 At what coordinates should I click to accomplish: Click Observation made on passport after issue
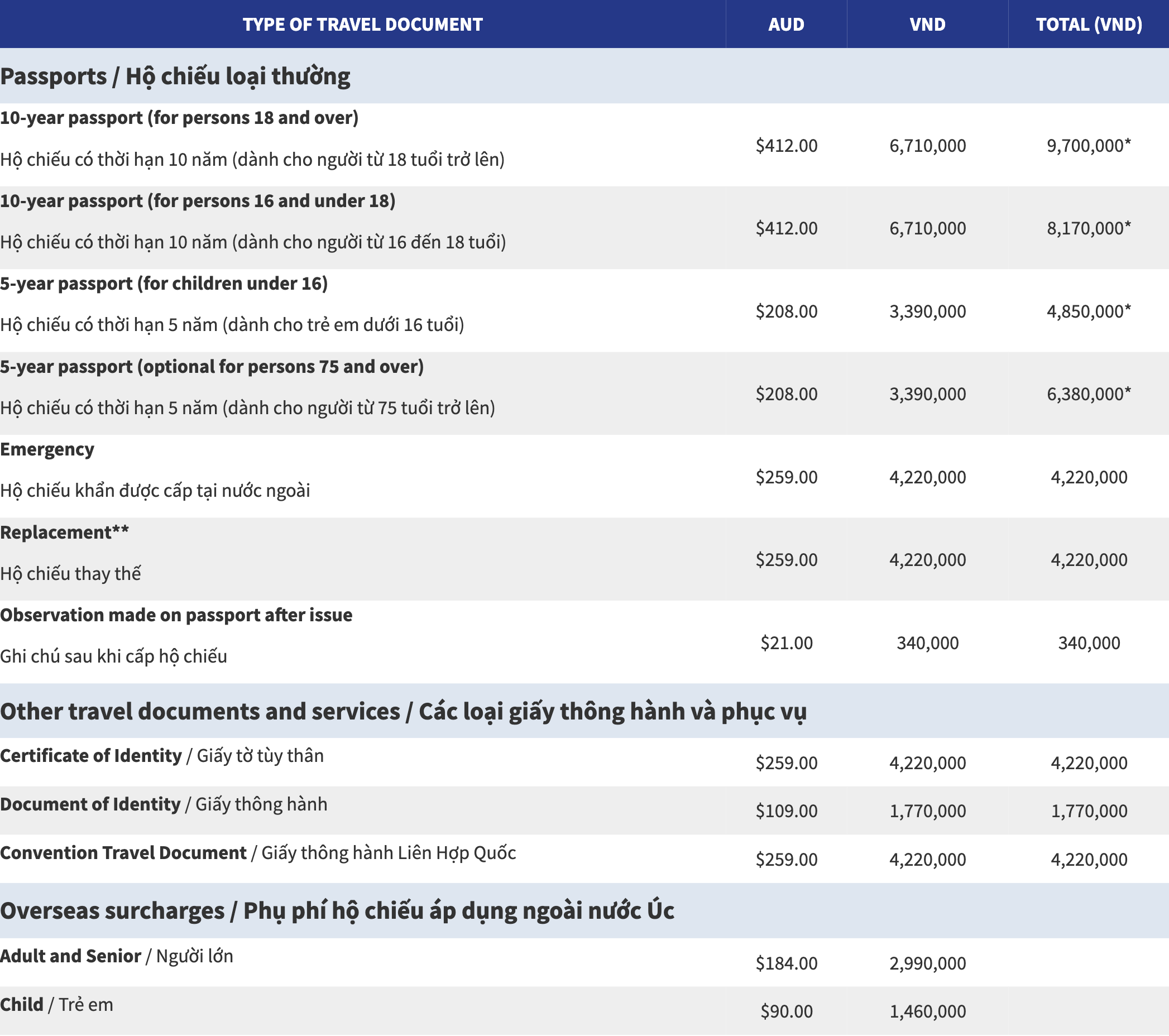176,615
